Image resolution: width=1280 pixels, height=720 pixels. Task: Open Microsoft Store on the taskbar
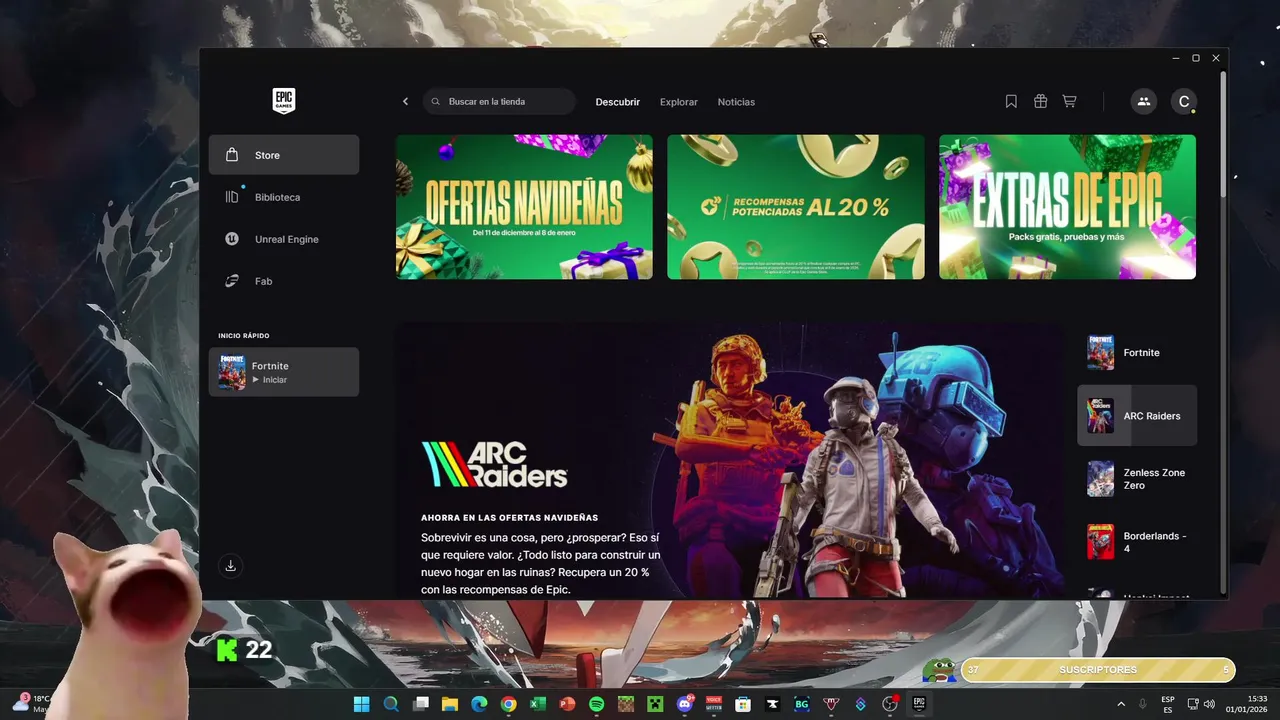743,704
